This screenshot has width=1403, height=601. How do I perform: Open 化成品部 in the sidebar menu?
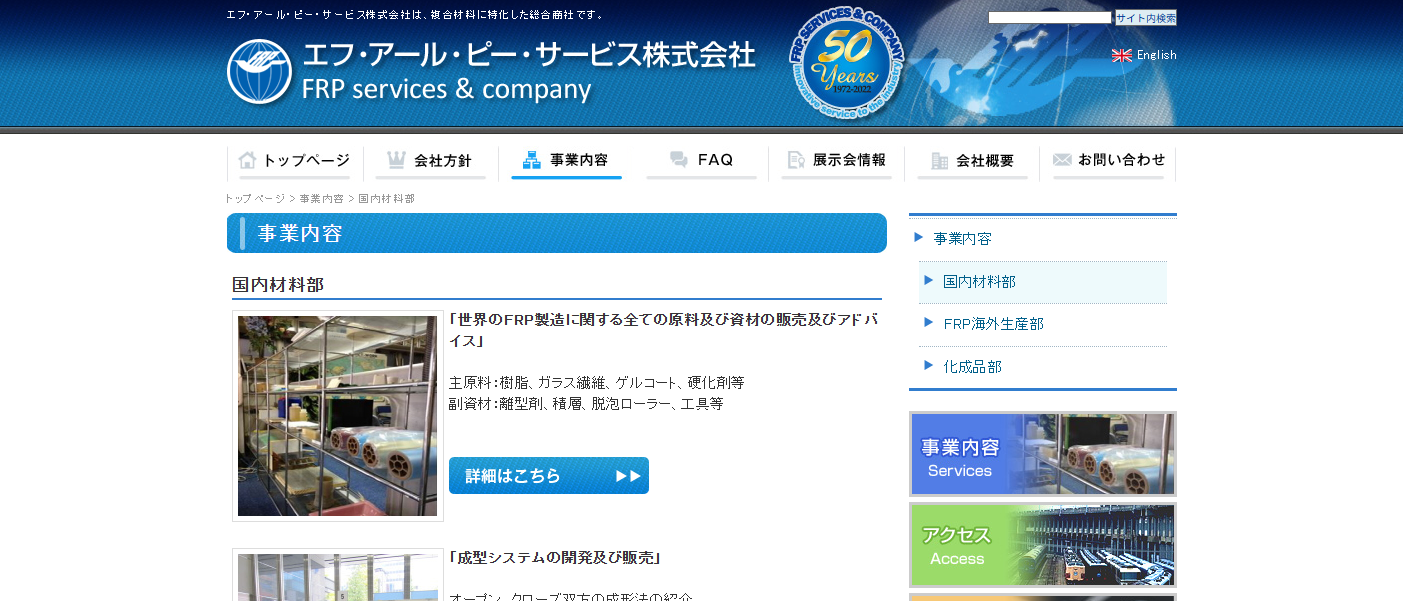click(972, 367)
